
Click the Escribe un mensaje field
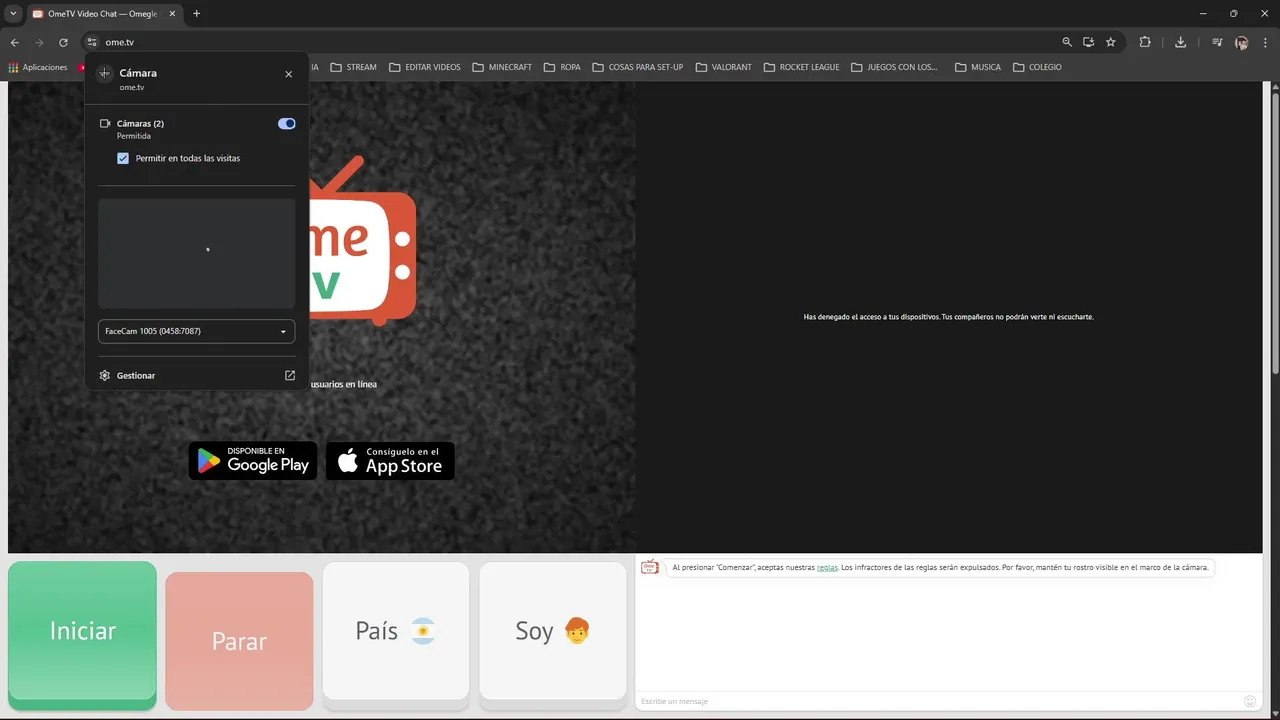pyautogui.click(x=940, y=701)
